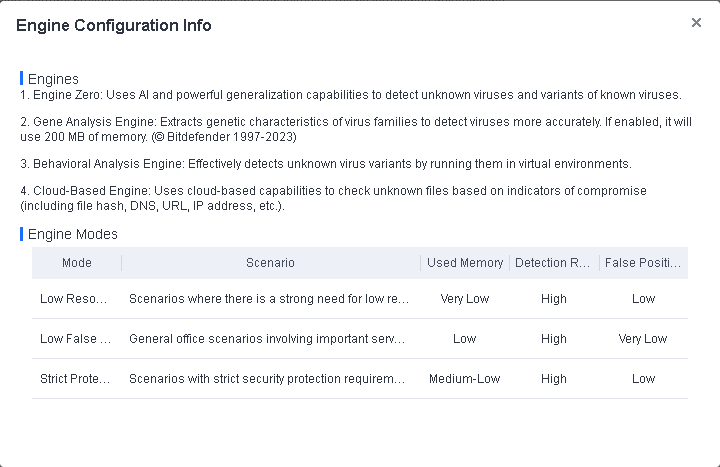Click the Very Low used memory value

465,299
